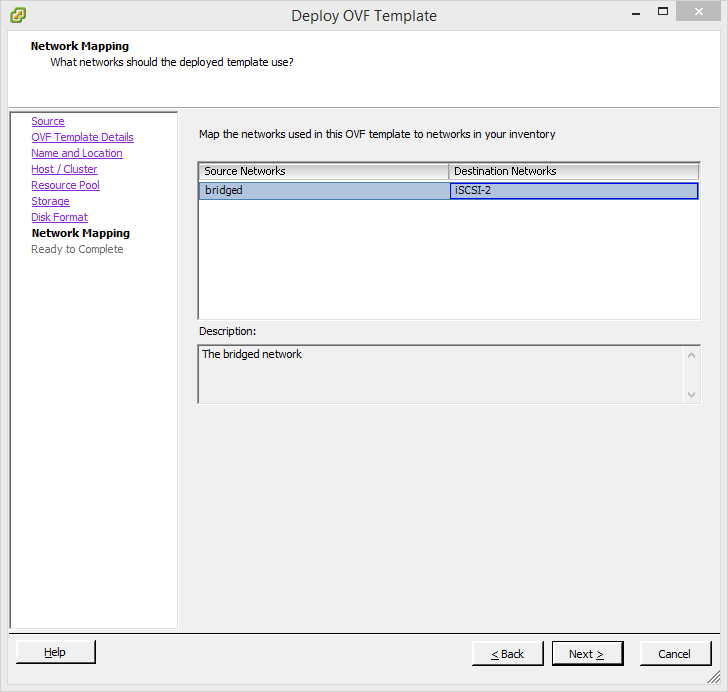Click the Destination Networks column header
Image resolution: width=728 pixels, height=692 pixels.
click(573, 171)
